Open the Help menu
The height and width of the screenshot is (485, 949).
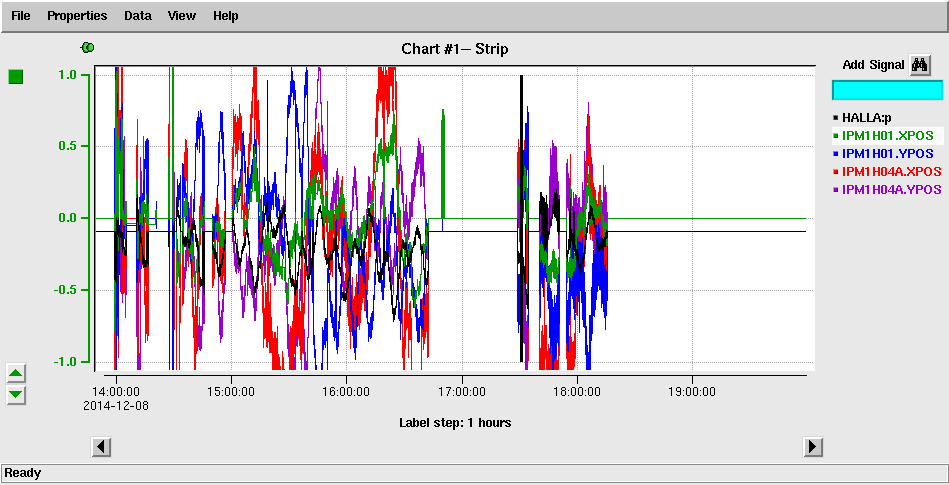225,16
